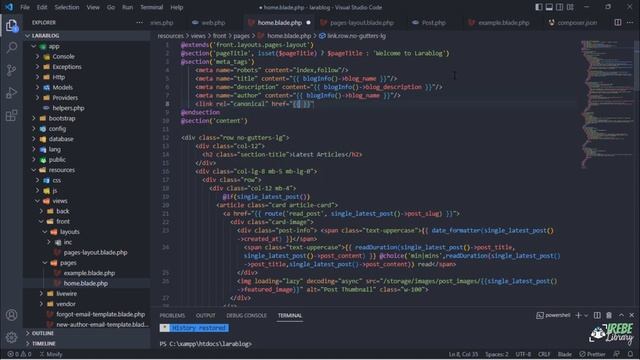Change UTF-8 encoding in status bar
Image resolution: width=640 pixels, height=360 pixels.
point(523,354)
